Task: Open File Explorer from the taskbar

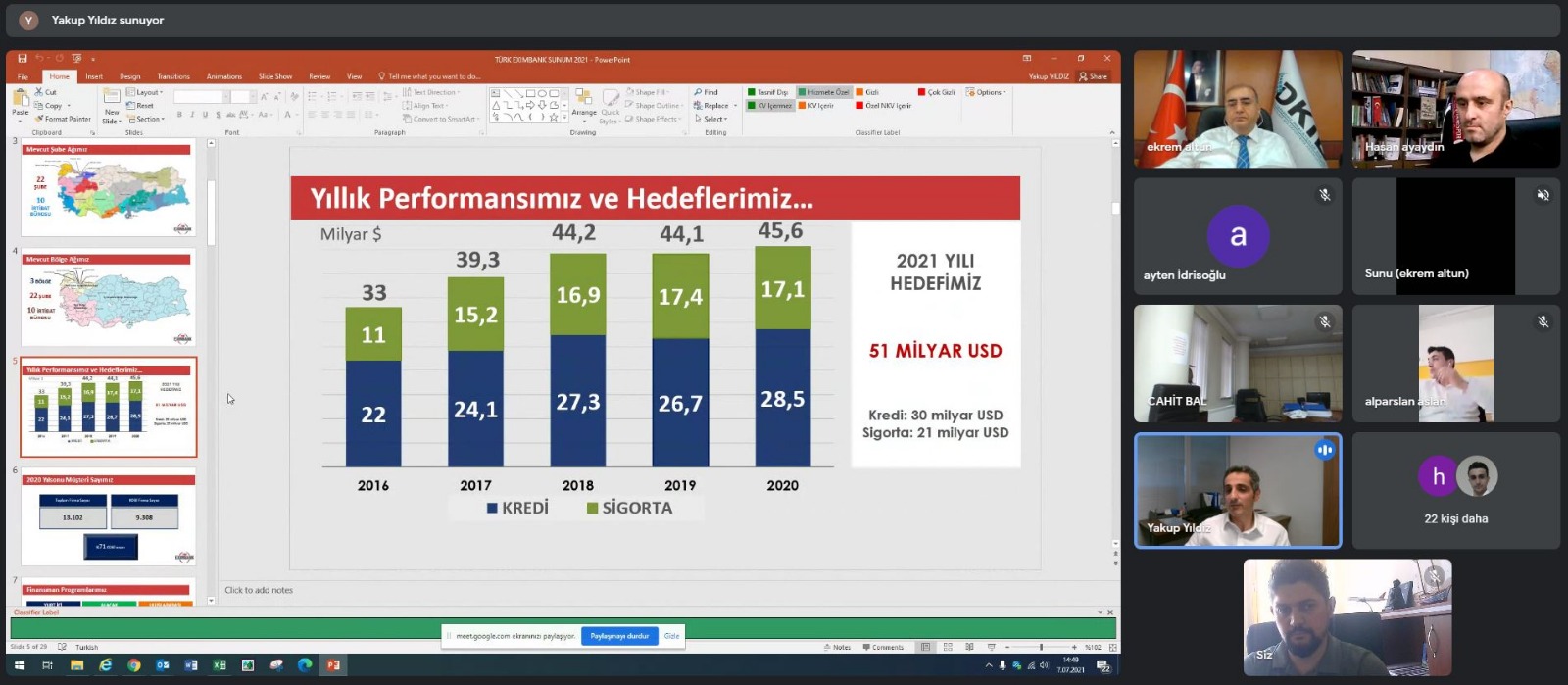Action: (76, 665)
